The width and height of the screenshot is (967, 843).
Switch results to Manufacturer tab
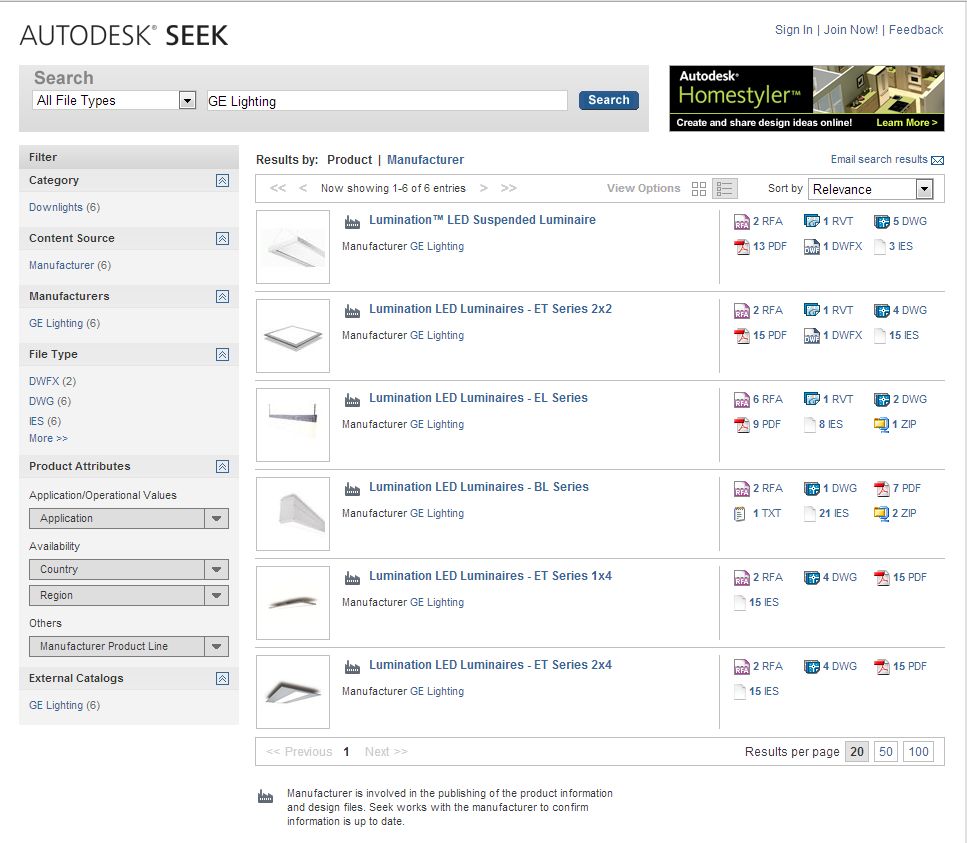[x=426, y=160]
